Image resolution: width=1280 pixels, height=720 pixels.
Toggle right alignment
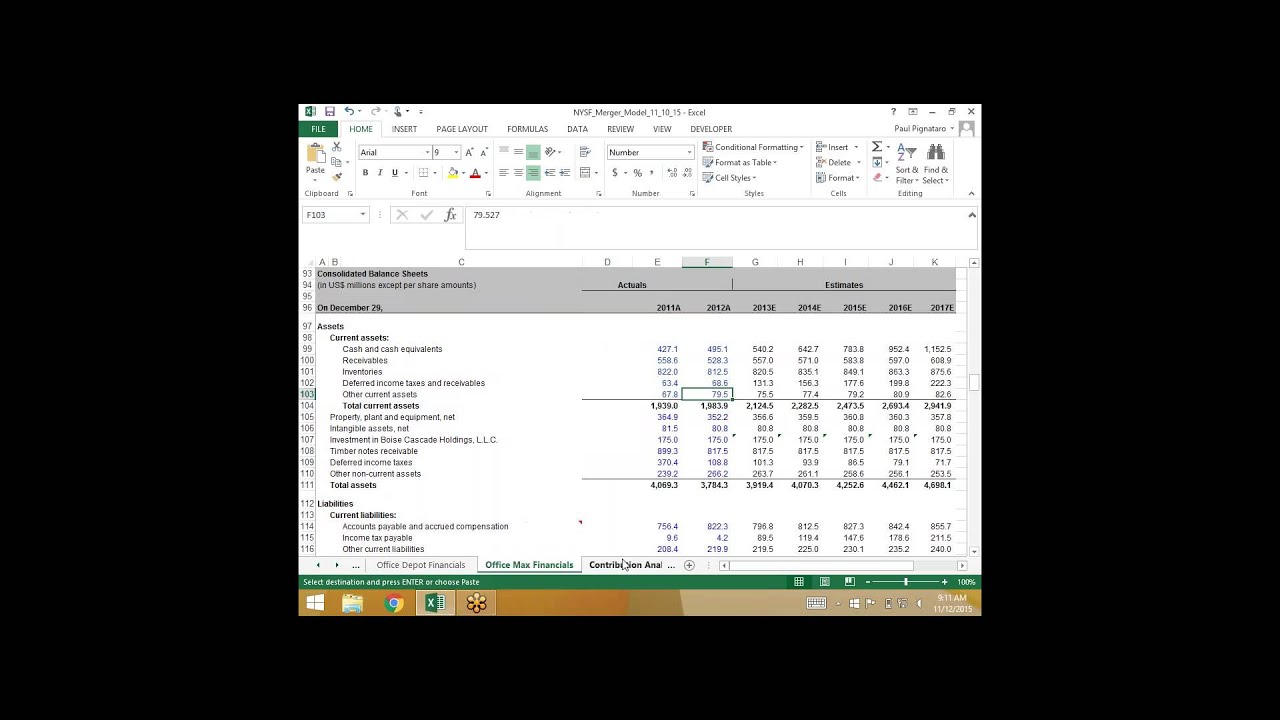tap(533, 173)
